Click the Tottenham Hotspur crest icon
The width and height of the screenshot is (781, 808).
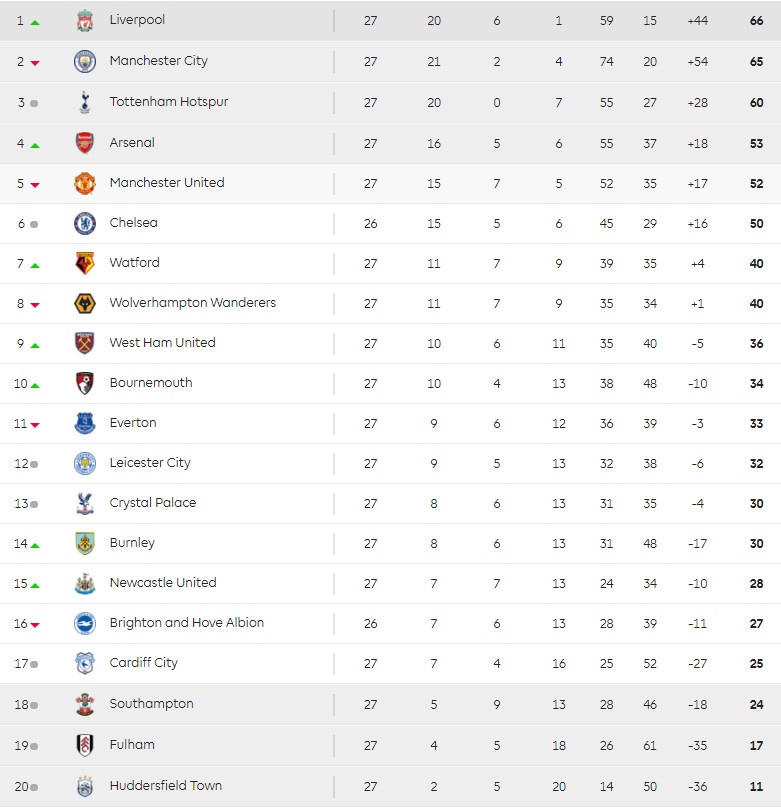point(85,103)
